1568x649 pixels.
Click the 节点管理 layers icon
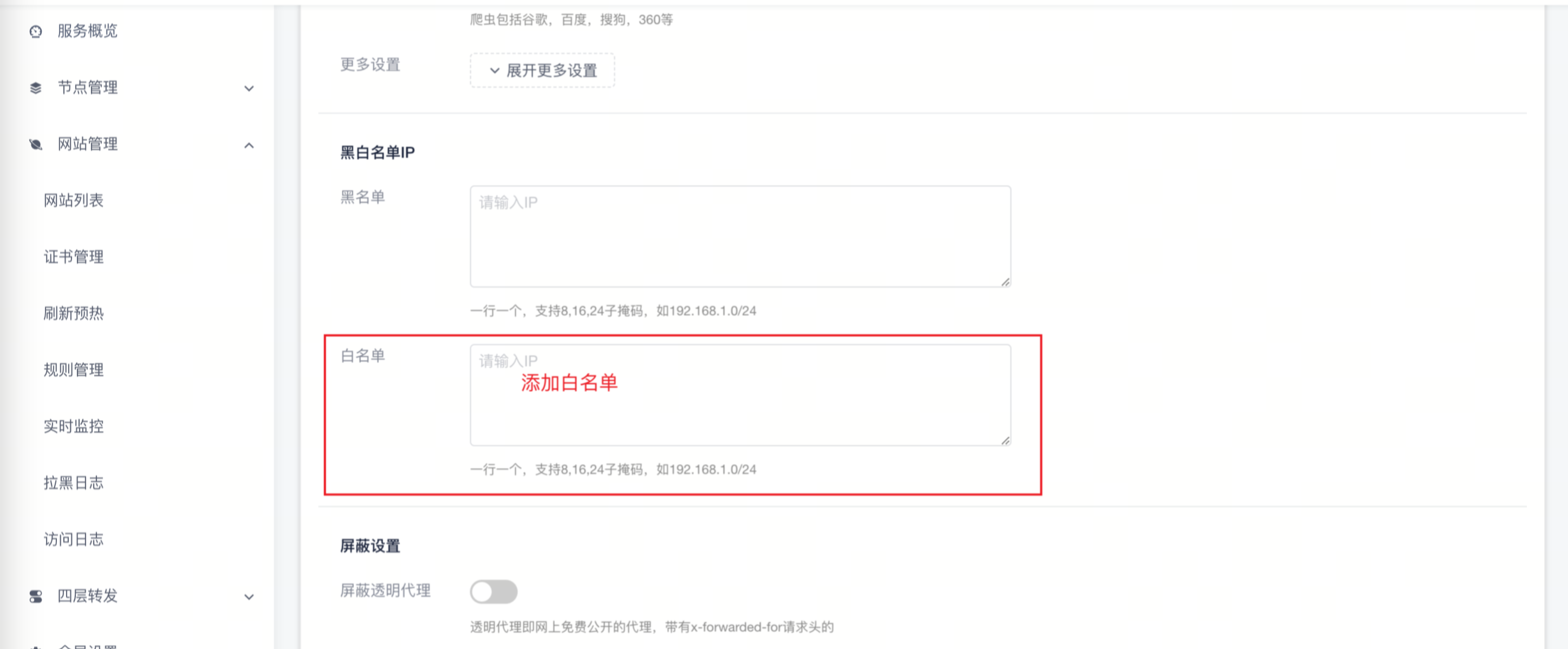pyautogui.click(x=36, y=88)
